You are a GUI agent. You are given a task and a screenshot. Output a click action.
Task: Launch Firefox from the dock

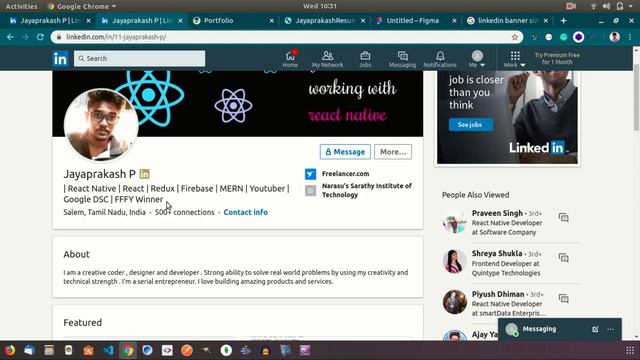10,351
